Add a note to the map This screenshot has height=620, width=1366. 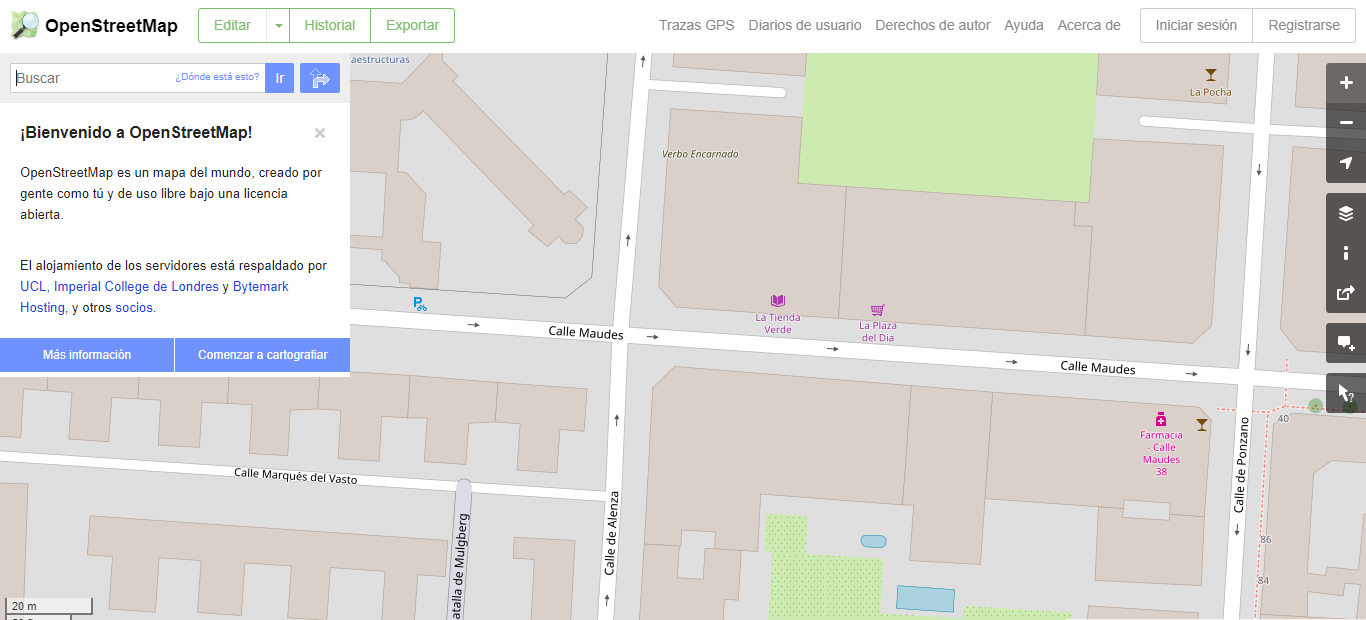[1346, 343]
